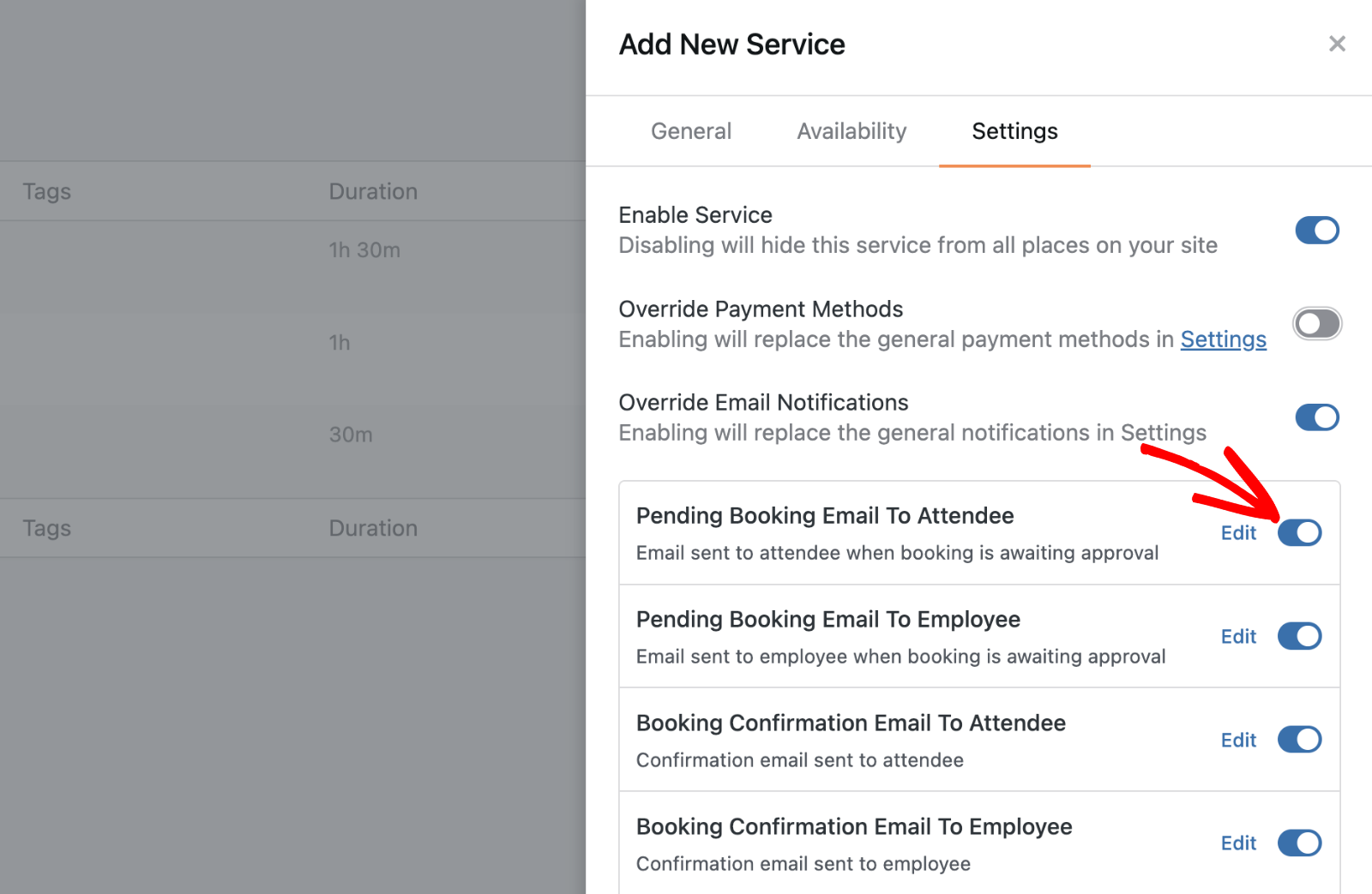
Task: Switch to the General tab
Action: tap(690, 130)
